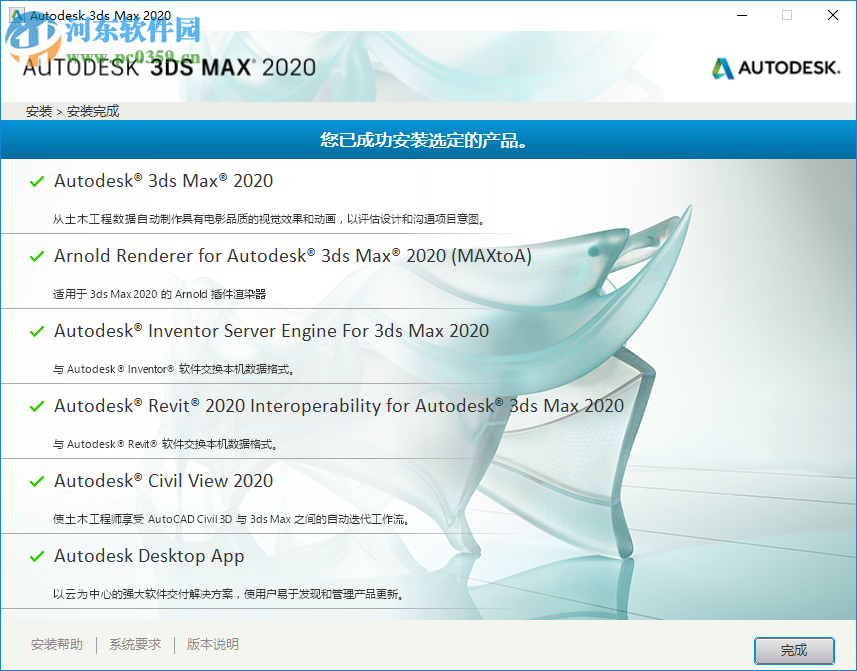Click the green success banner message

(428, 140)
